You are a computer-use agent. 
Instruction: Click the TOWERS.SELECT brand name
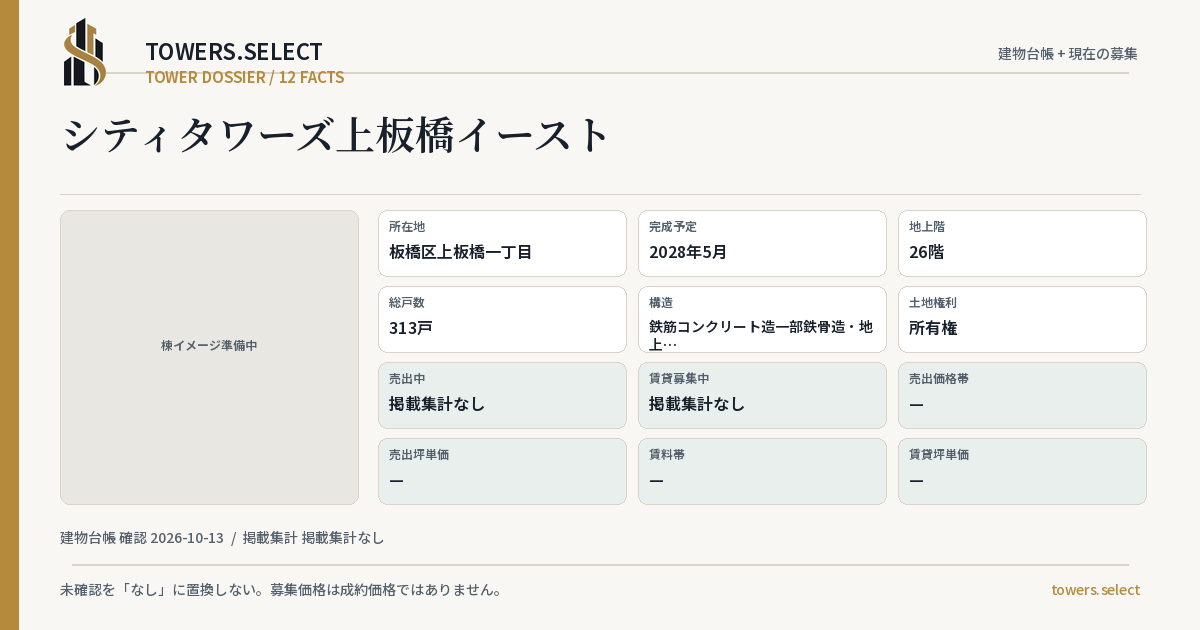(234, 52)
